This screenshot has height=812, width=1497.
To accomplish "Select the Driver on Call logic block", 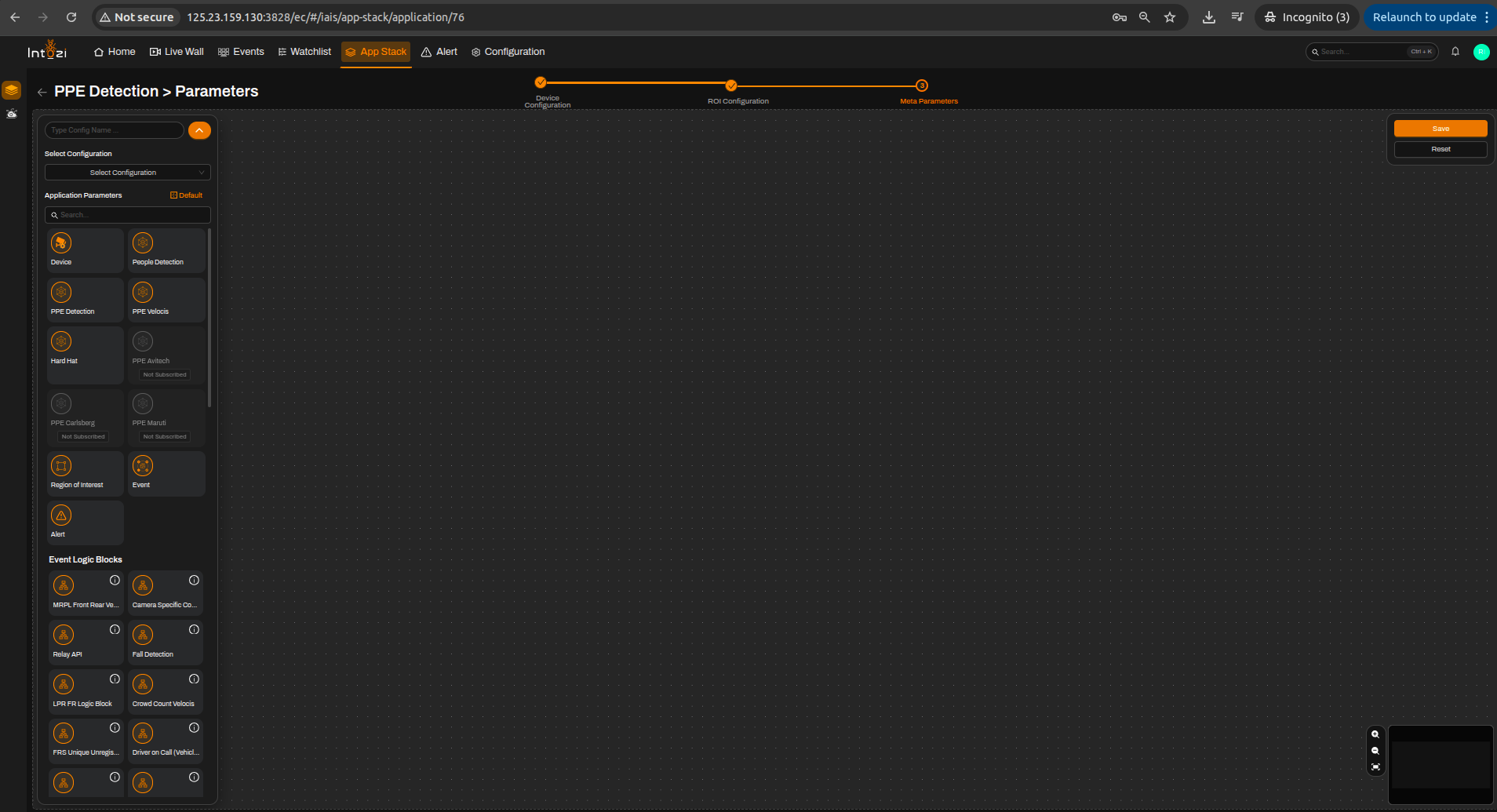I will 165,741.
